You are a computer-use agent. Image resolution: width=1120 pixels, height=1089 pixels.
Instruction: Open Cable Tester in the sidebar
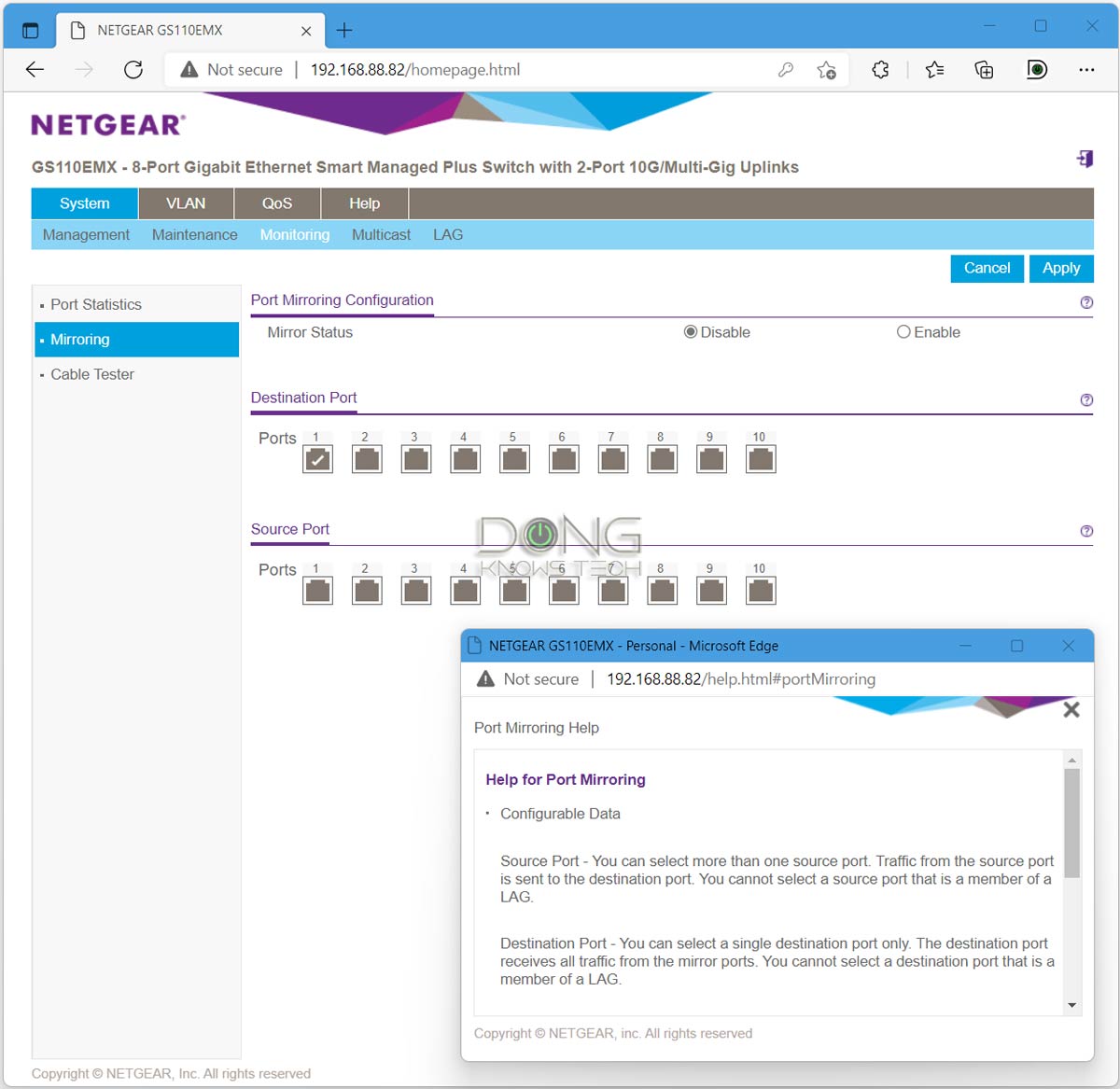tap(92, 374)
